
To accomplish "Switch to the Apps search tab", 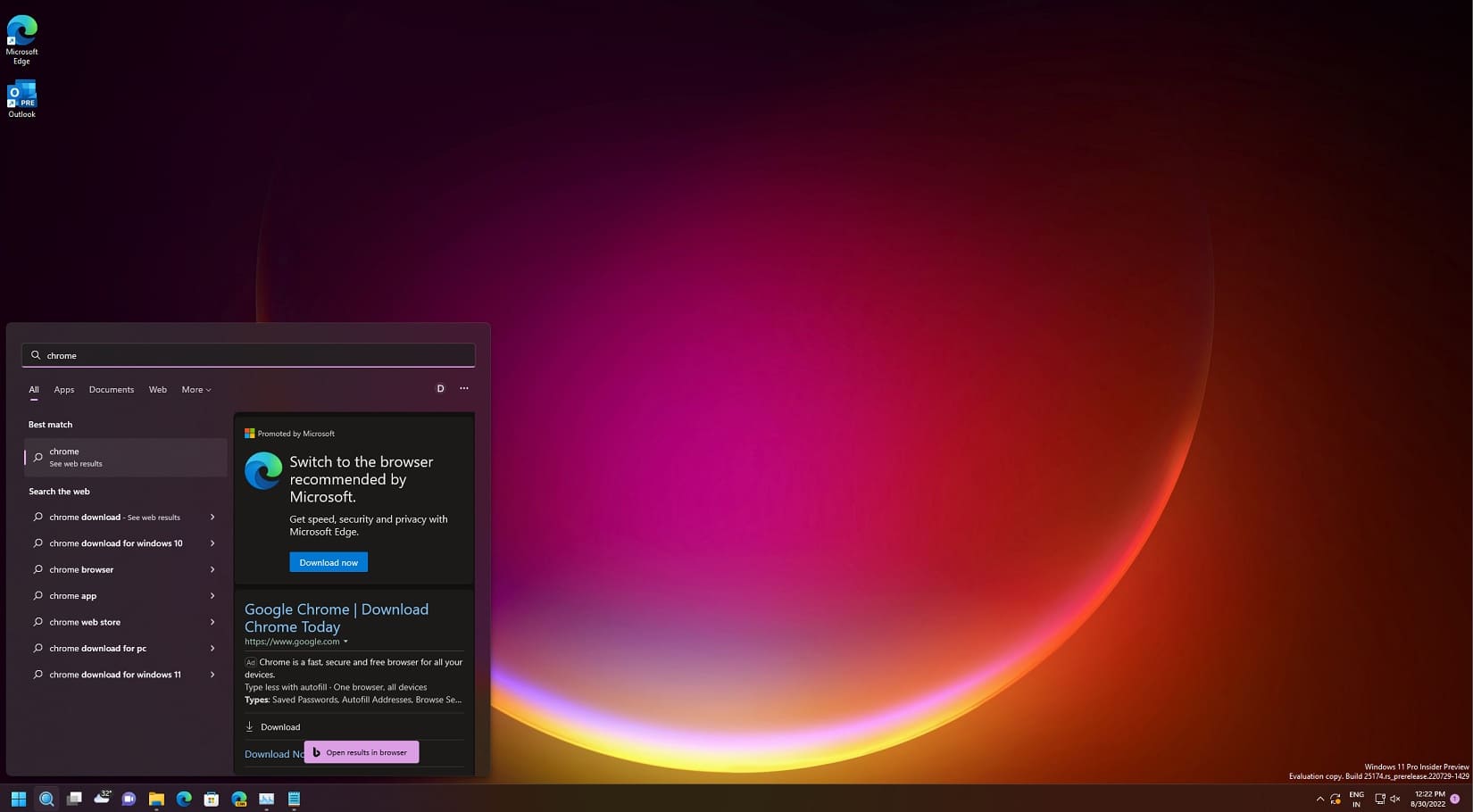I will click(63, 389).
